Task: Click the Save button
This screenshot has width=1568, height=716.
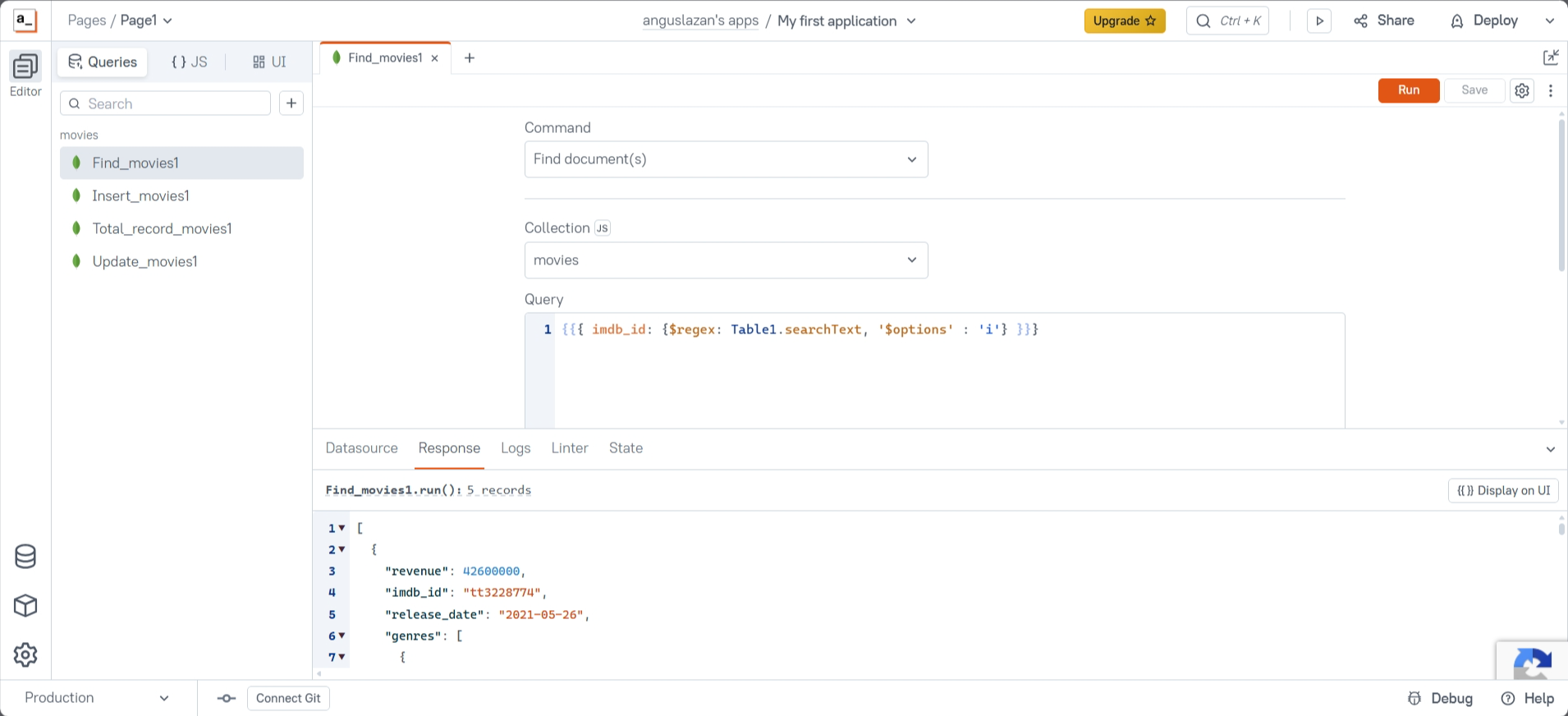Action: coord(1474,90)
